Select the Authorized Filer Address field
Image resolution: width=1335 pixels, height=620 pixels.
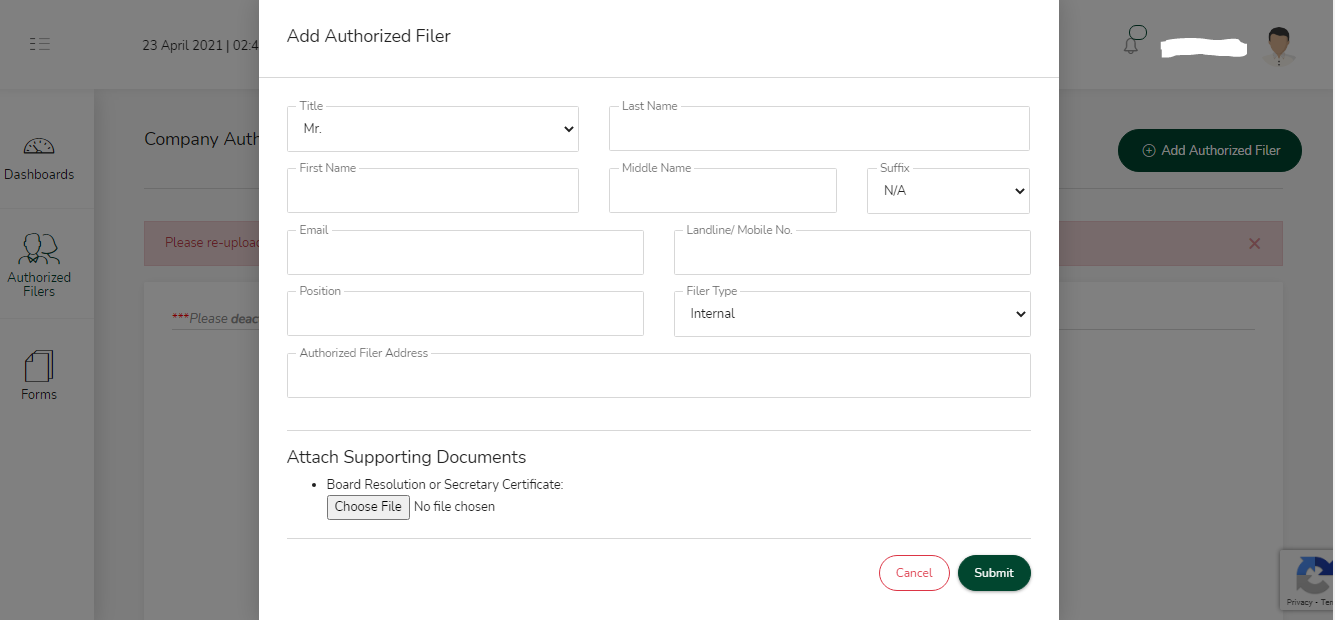click(x=658, y=375)
